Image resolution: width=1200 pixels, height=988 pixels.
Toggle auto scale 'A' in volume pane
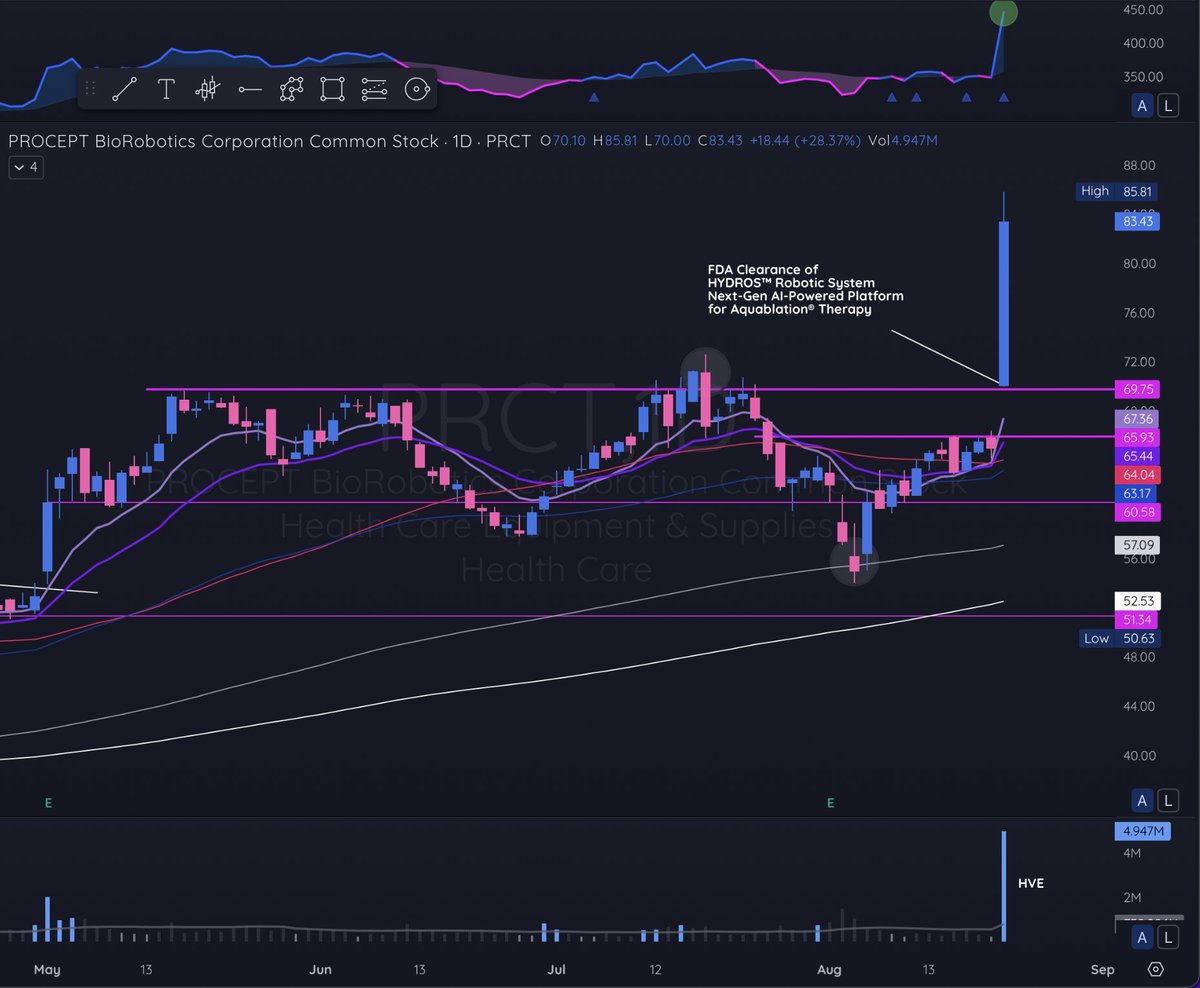click(1142, 937)
